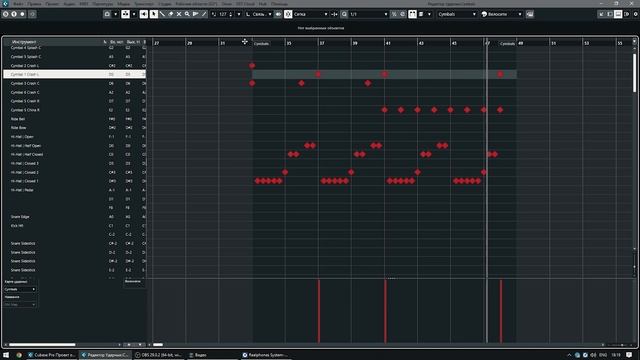Viewport: 640px width, 360px height.
Task: Switch to Cubase Pro project taskbar window
Action: pyautogui.click(x=51, y=355)
